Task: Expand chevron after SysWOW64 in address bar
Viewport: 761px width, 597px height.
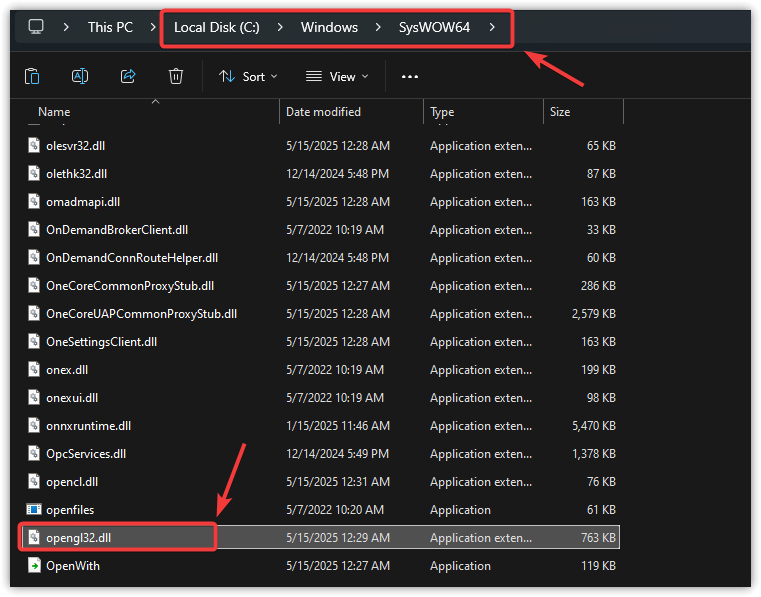Action: pos(492,27)
